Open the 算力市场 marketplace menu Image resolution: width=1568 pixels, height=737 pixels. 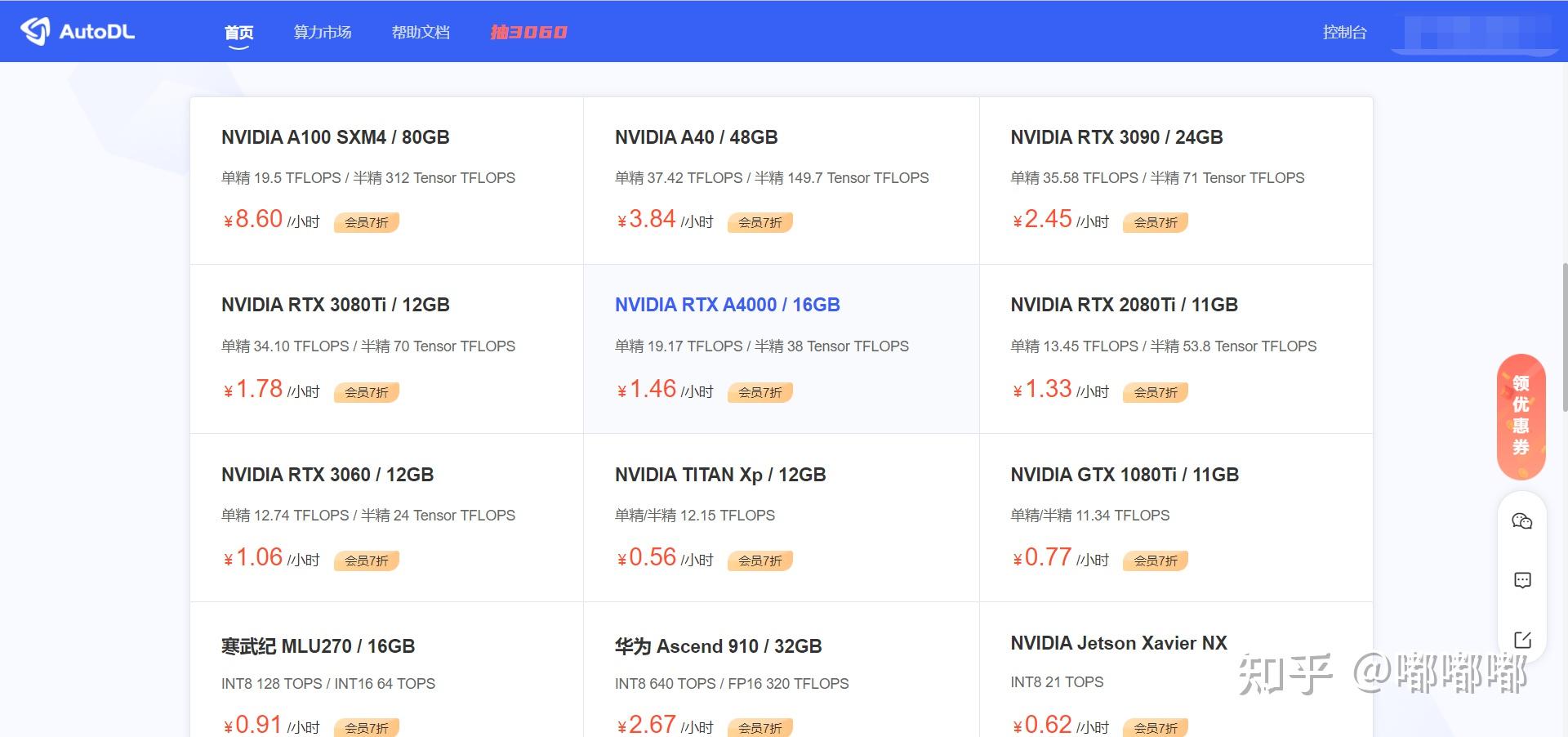[x=323, y=33]
